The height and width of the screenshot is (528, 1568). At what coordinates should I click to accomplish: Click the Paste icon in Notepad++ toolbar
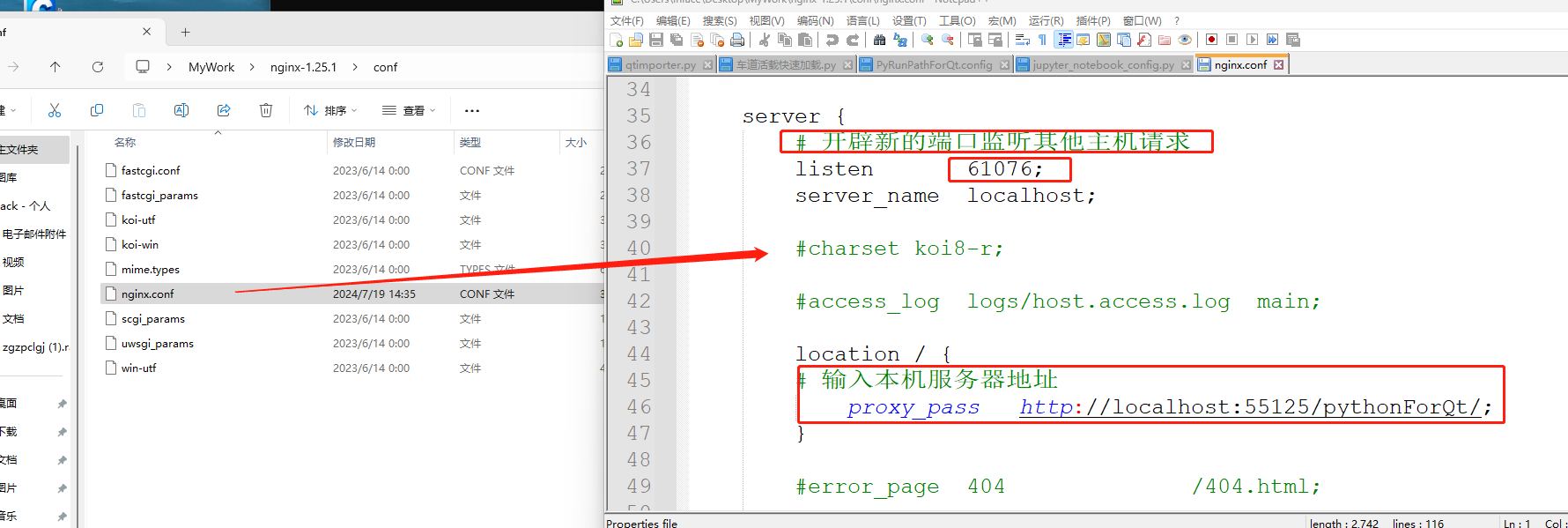804,40
